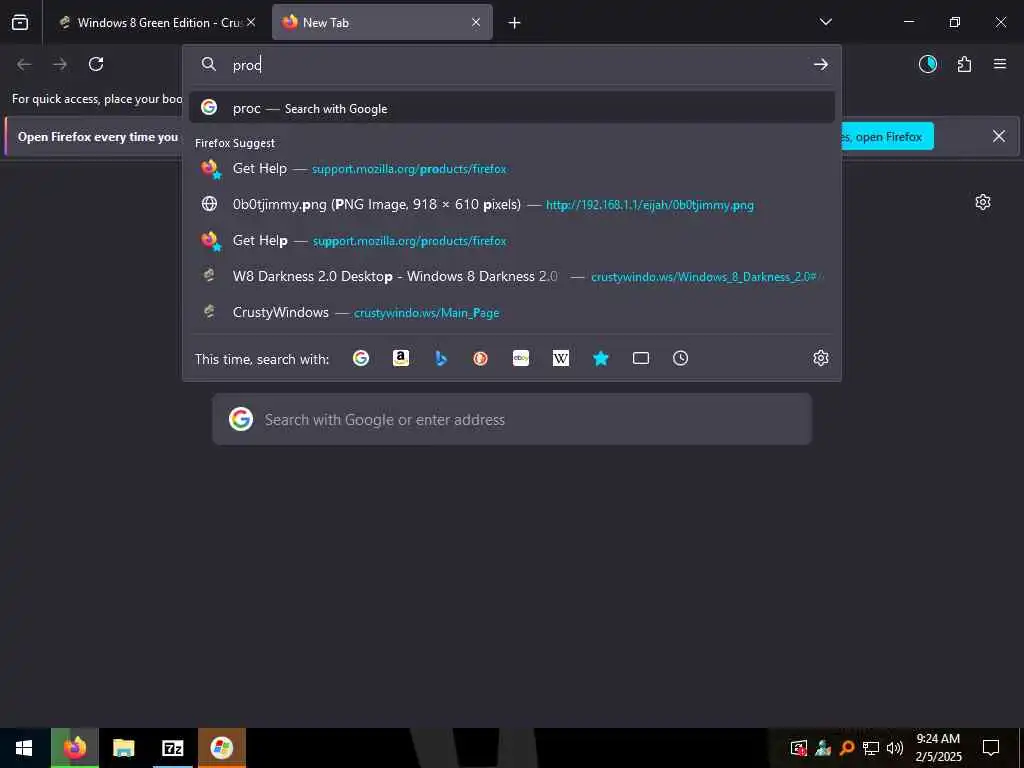Viewport: 1024px width, 768px height.
Task: Open clock showing 9:24 AM
Action: click(938, 748)
